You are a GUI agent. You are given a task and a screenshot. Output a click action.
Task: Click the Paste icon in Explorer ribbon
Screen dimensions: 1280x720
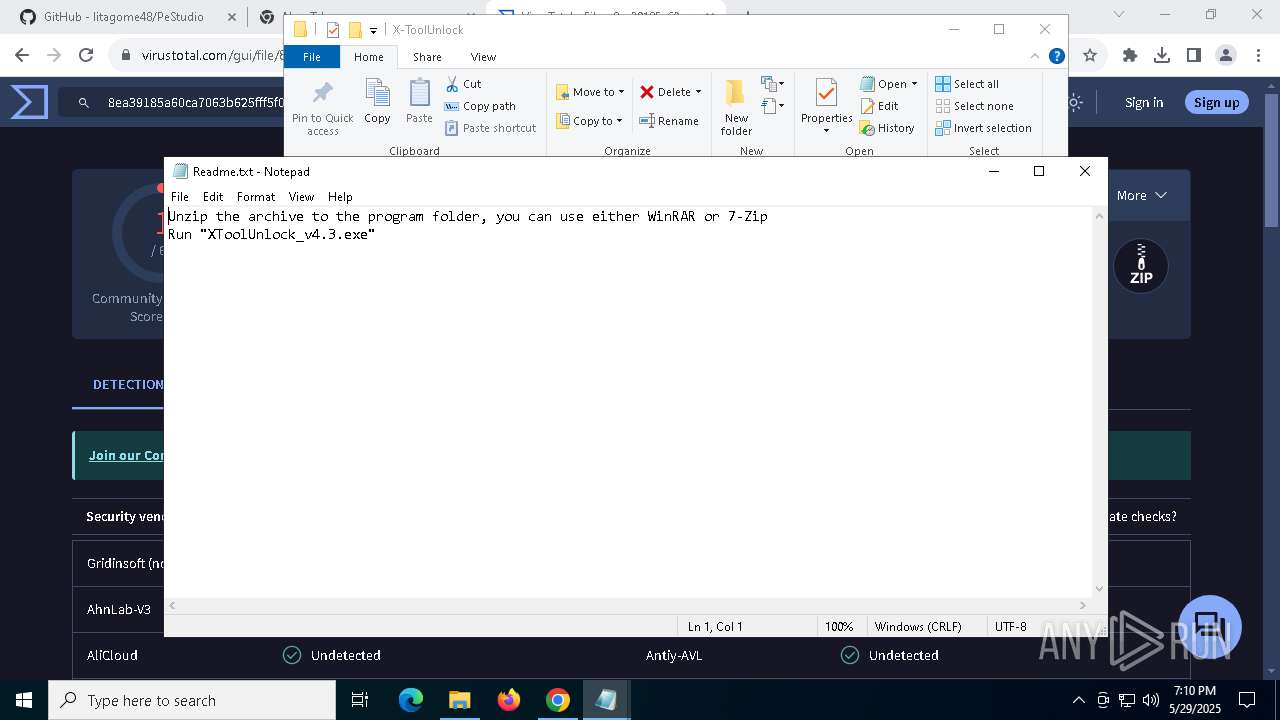click(x=419, y=94)
